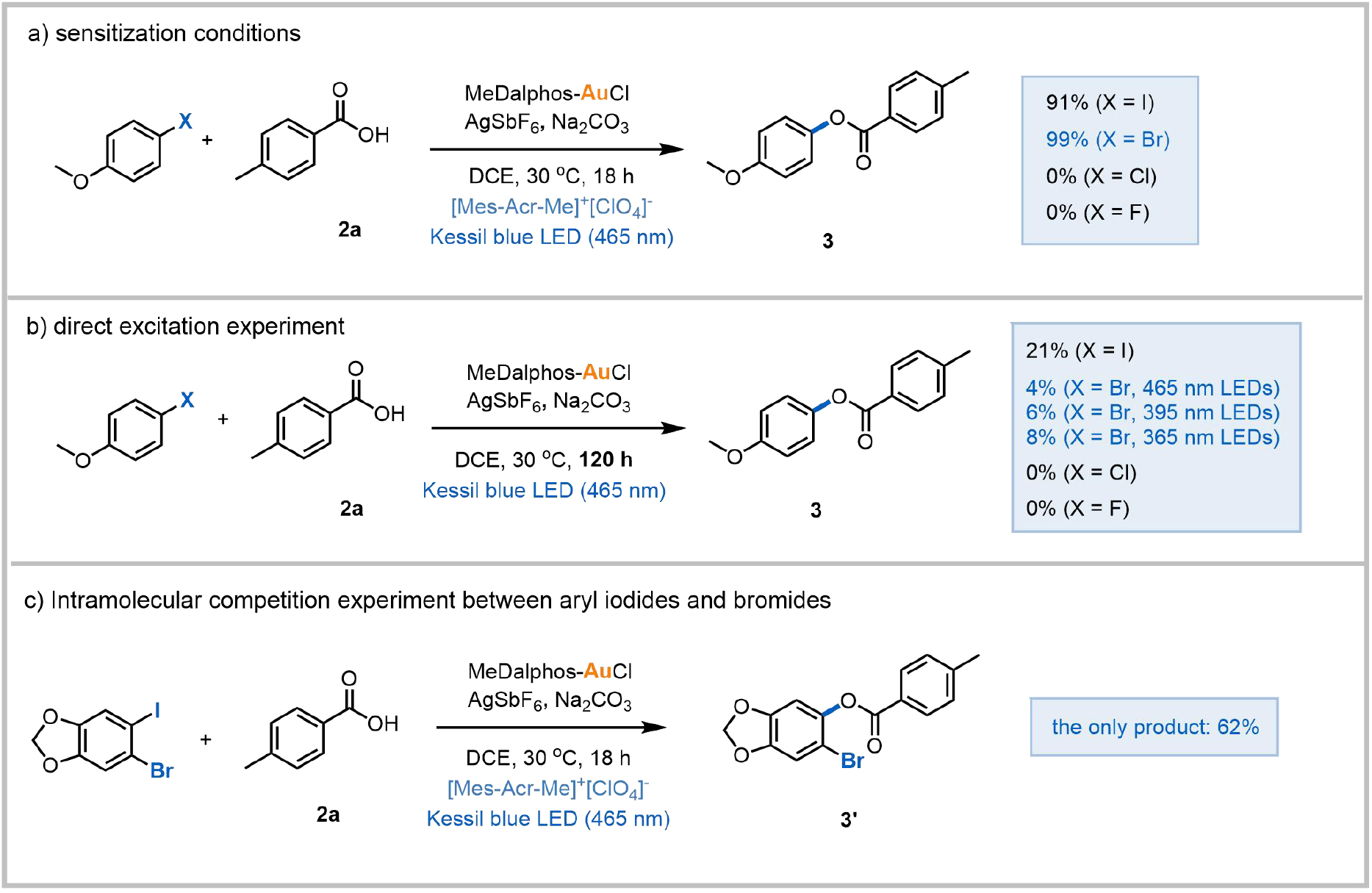Click the '6% (X = Br, 395 nm LEDs)' line
This screenshot has width=1372, height=893.
(1152, 412)
